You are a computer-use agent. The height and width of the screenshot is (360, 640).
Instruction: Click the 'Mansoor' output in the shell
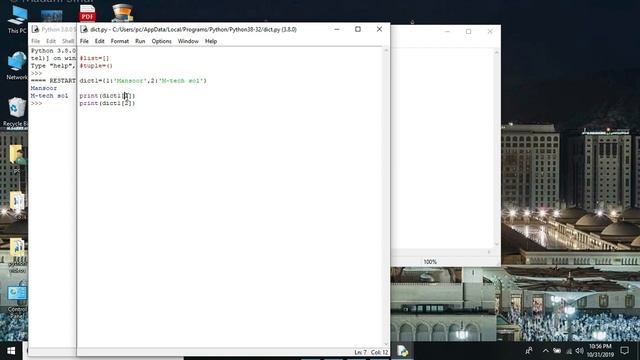[44, 88]
